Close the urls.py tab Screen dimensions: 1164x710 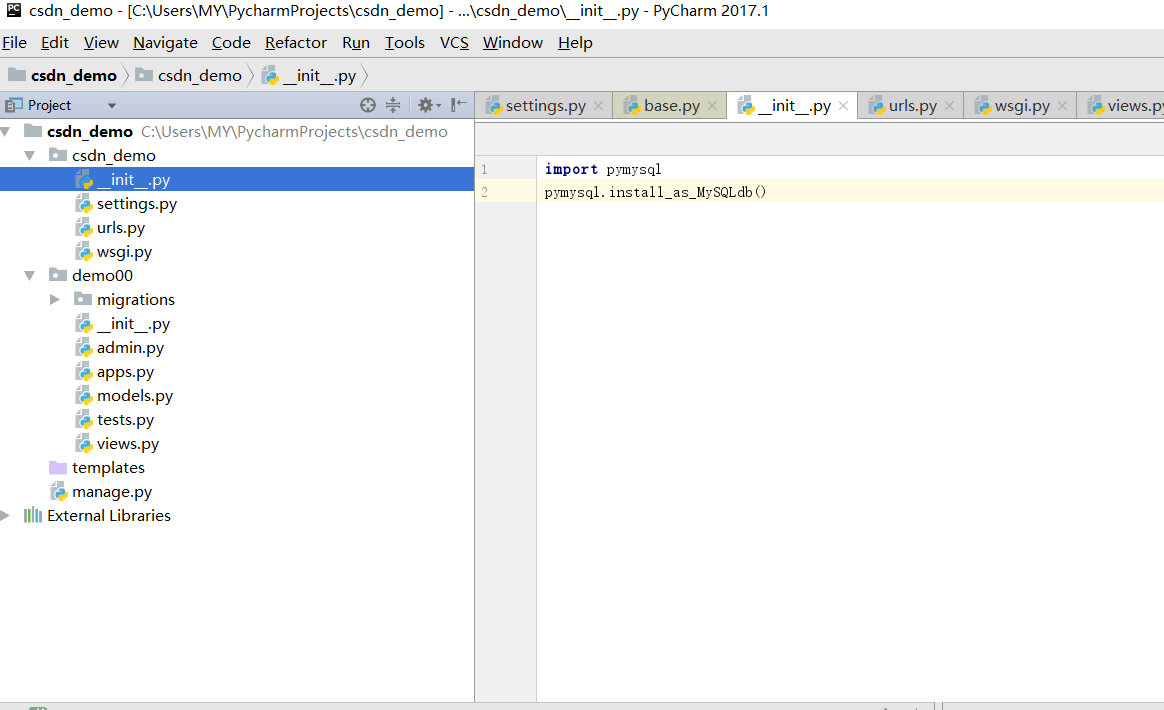[949, 105]
